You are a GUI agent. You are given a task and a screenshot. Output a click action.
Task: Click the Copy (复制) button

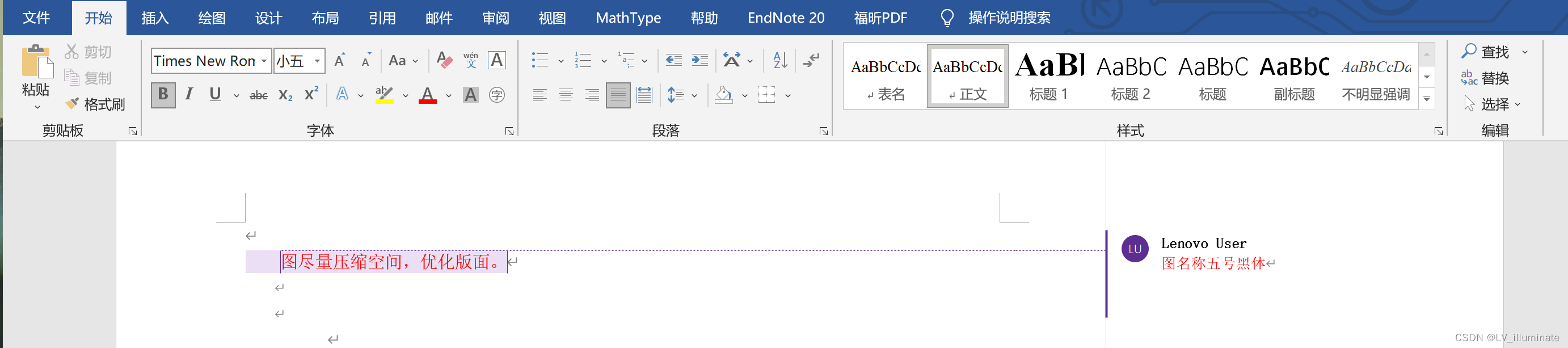[88, 78]
